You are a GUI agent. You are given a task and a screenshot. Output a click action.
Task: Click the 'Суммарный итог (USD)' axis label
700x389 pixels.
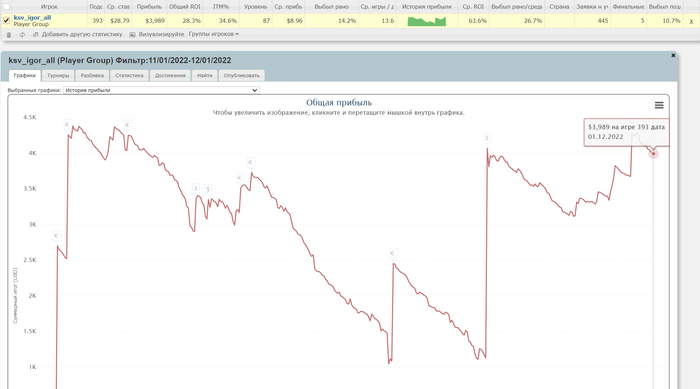pyautogui.click(x=15, y=296)
